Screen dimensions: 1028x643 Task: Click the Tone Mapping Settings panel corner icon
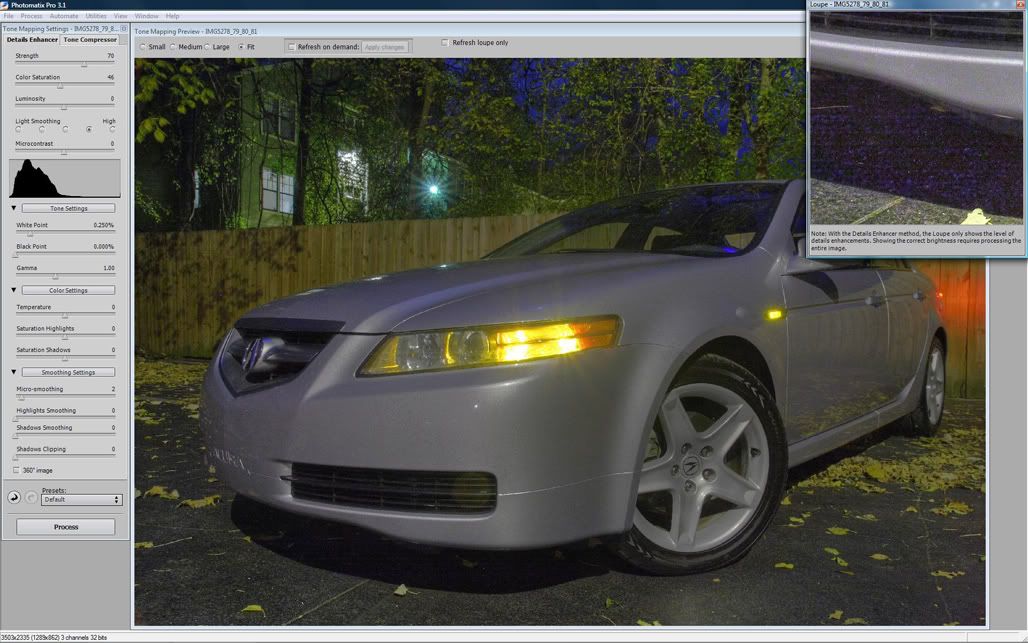[124, 28]
